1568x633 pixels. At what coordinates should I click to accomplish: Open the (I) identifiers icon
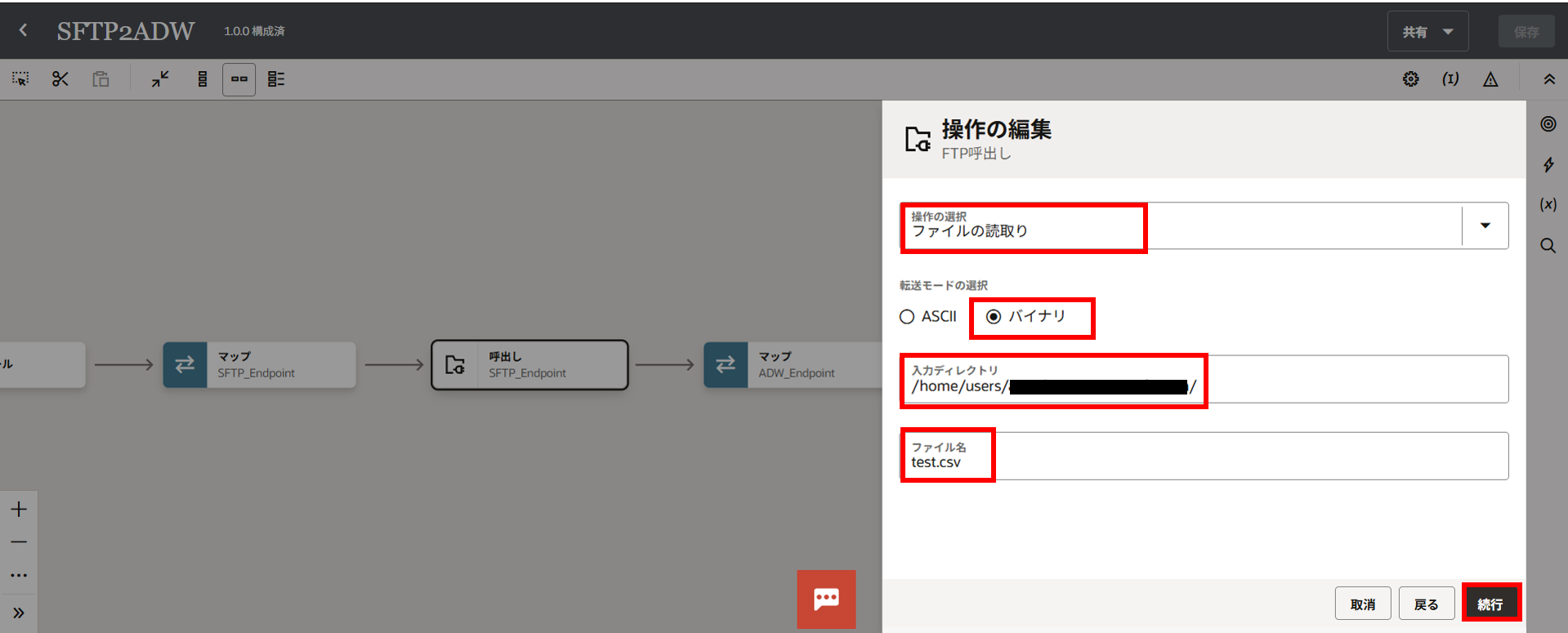pos(1450,79)
